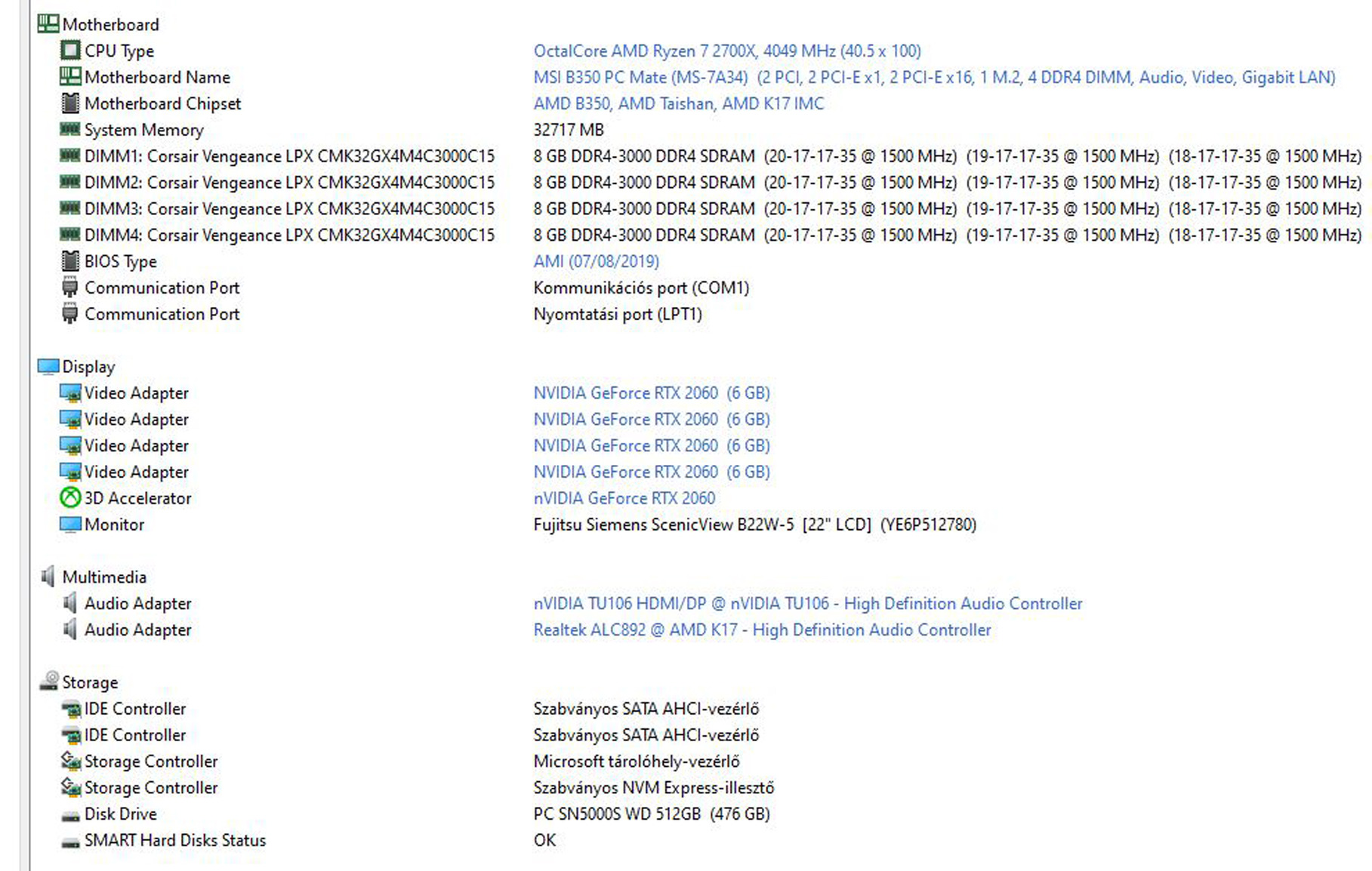The height and width of the screenshot is (871, 1372).
Task: Click the speaker icon for nVIDIA TU106 audio
Action: tap(70, 603)
